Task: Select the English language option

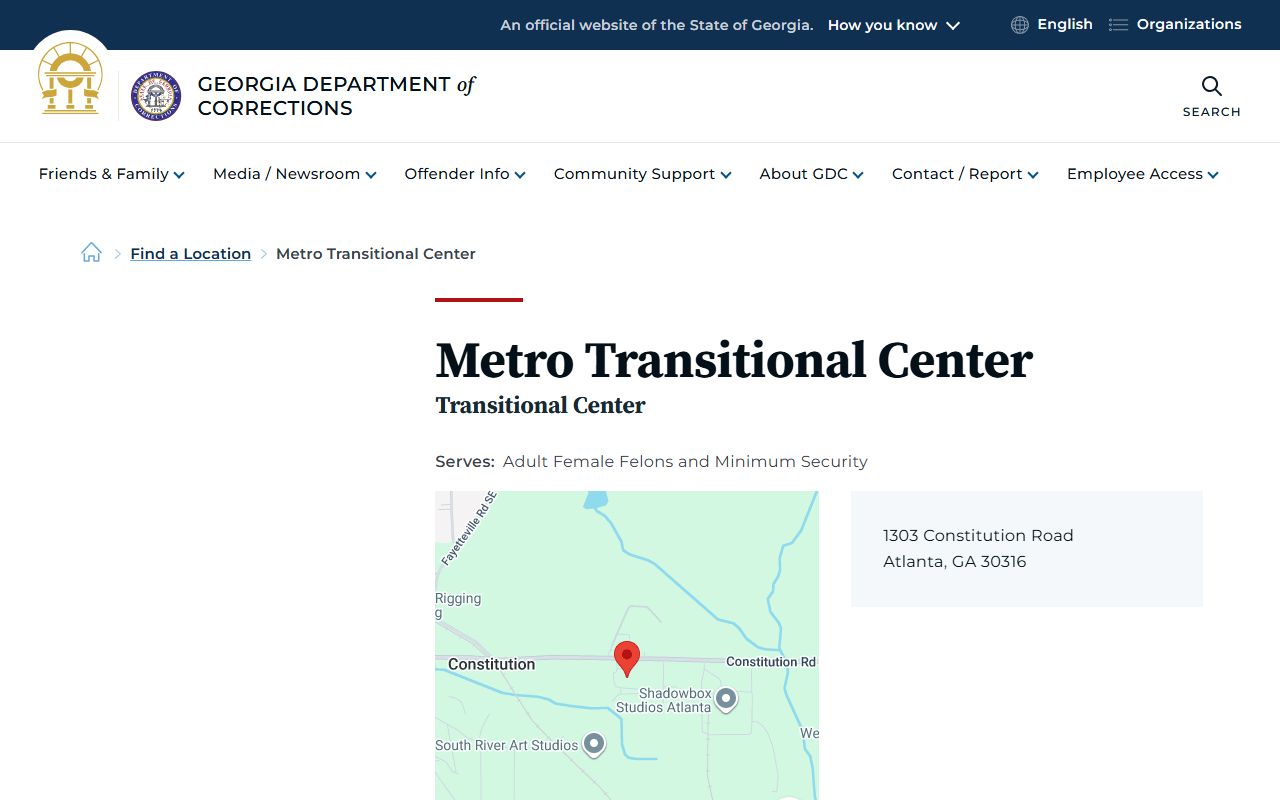Action: [x=1065, y=24]
